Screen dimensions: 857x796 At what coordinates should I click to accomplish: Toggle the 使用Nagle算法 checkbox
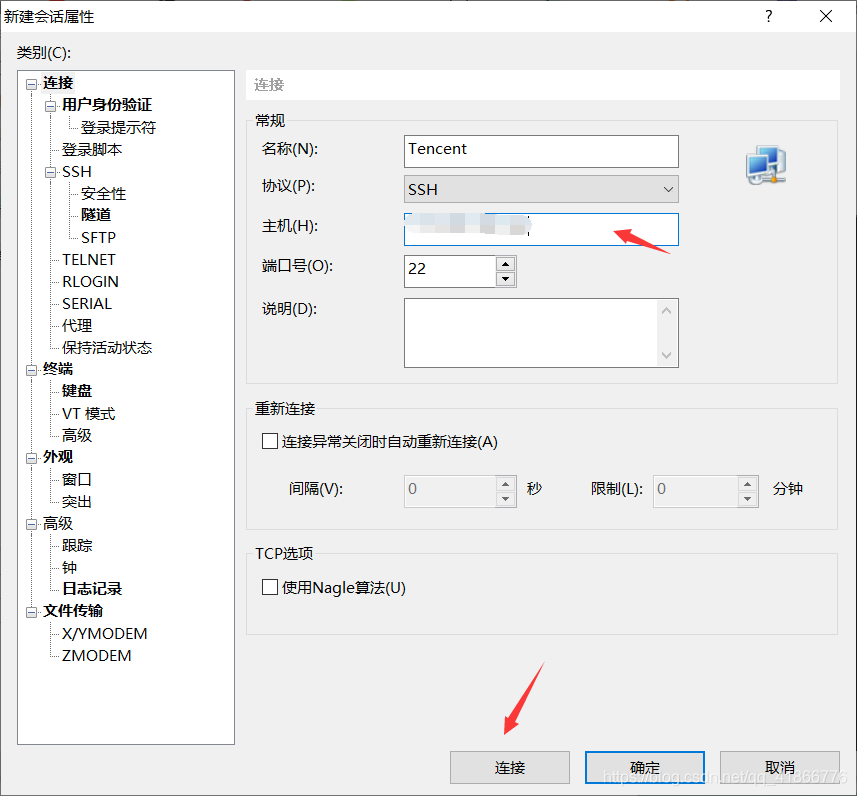[269, 587]
